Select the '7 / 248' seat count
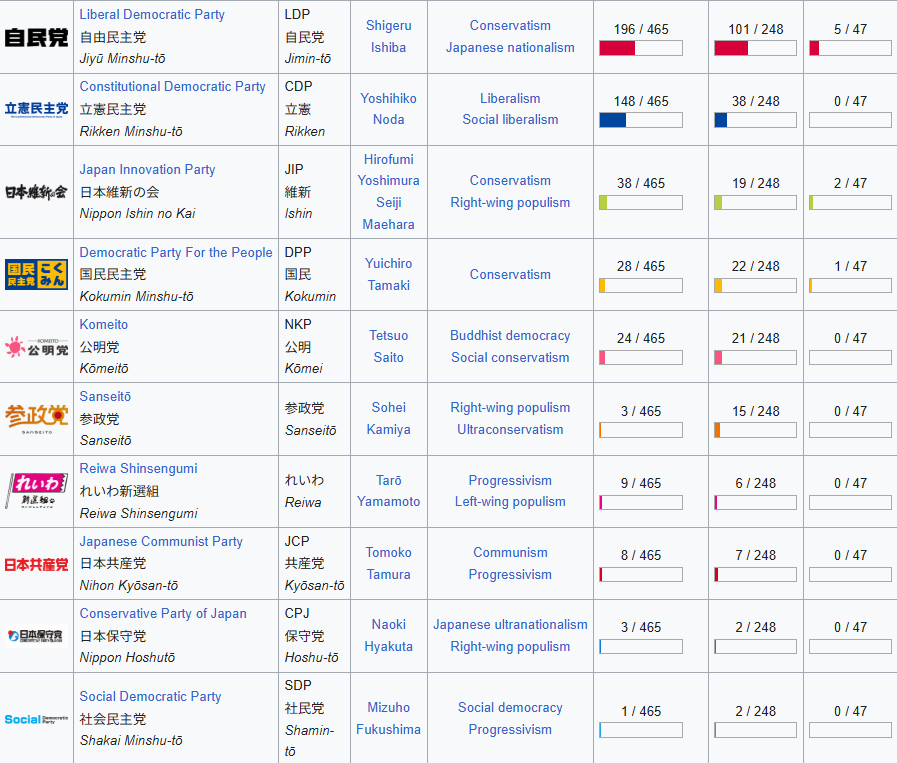The image size is (897, 763). (x=756, y=555)
